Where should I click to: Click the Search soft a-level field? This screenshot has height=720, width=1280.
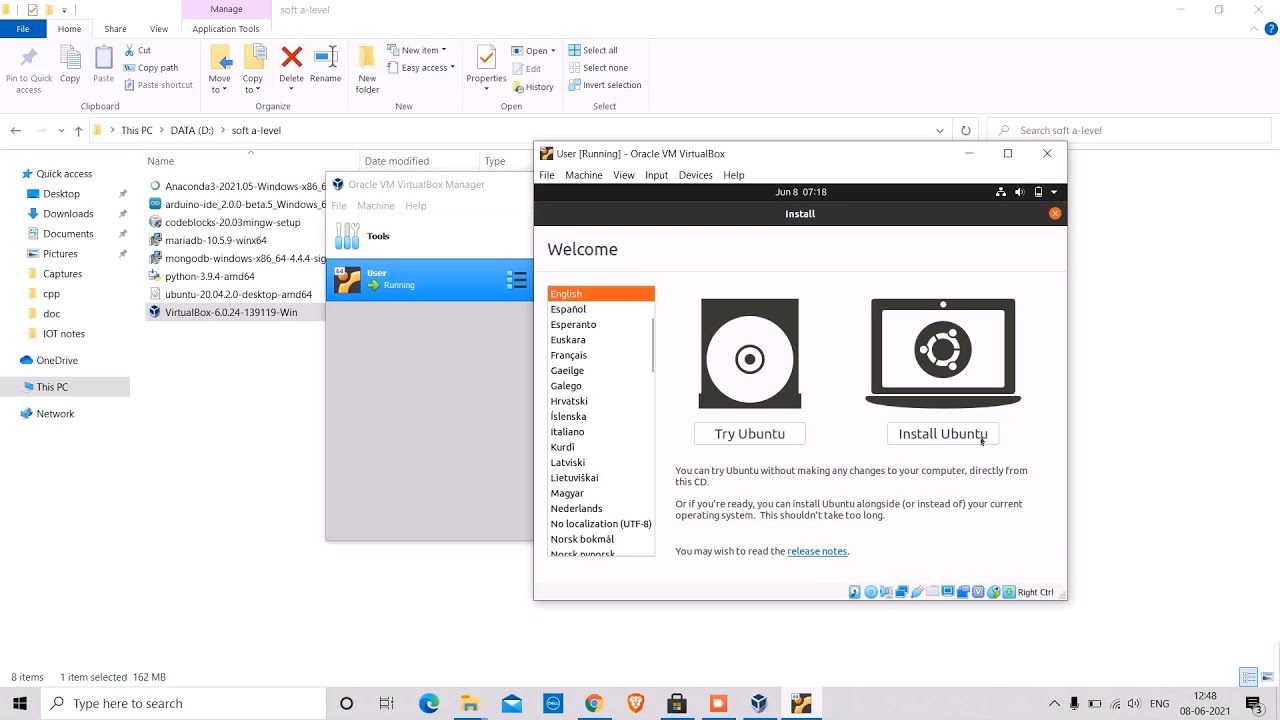1130,130
